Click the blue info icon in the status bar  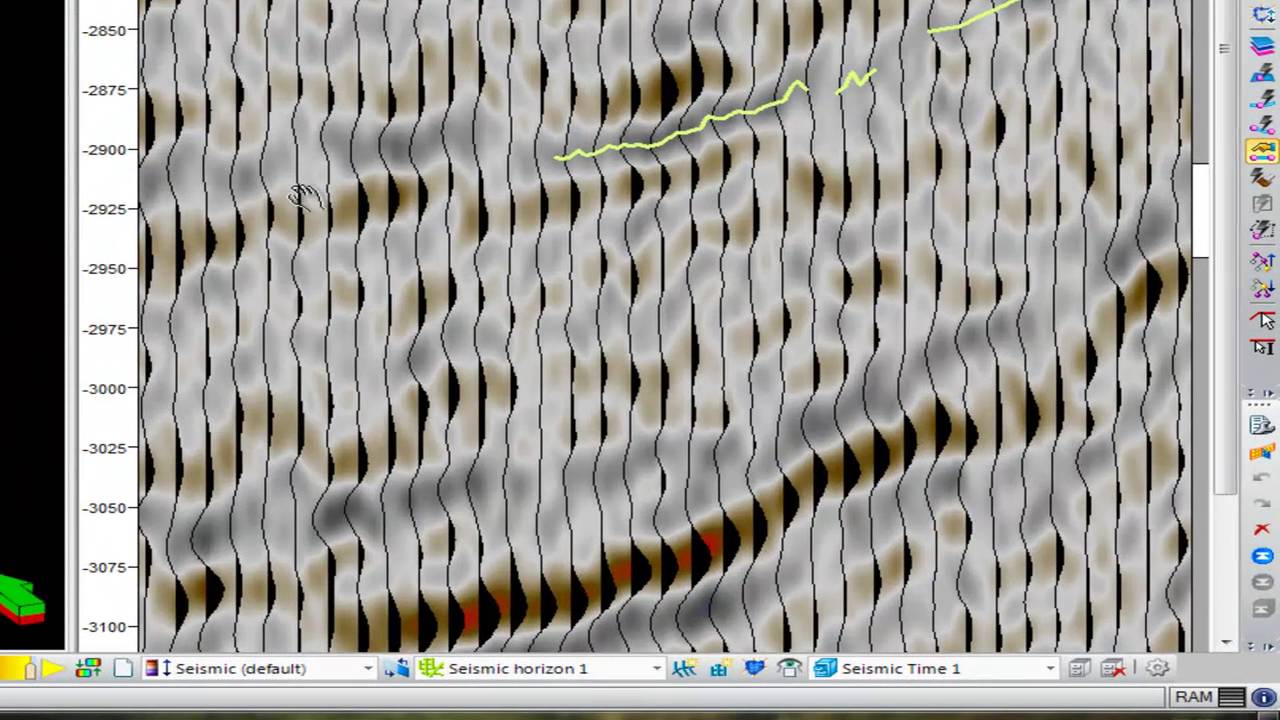click(1263, 697)
